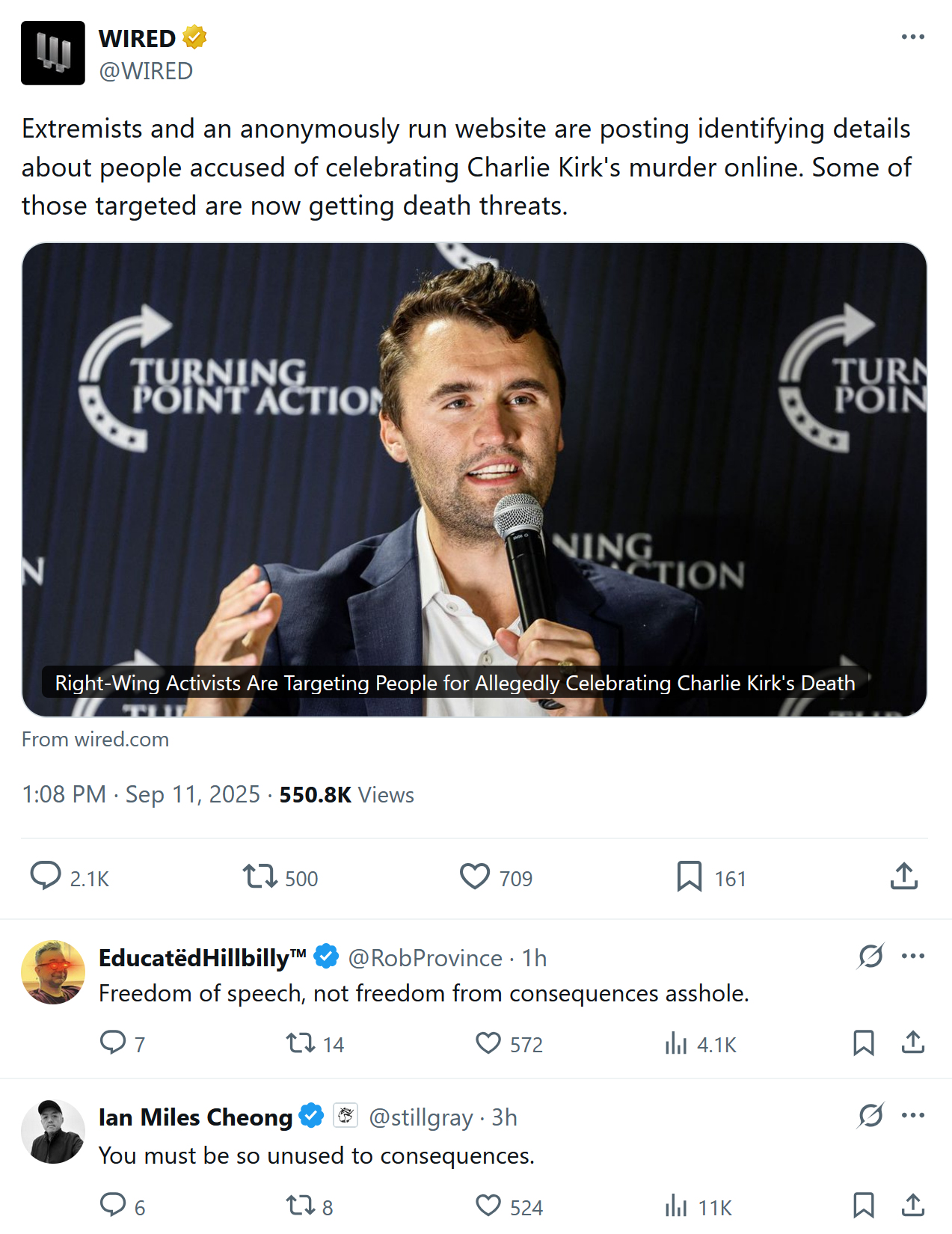Open Grok explain icon on EducatëdHillbilly reply

pos(870,956)
